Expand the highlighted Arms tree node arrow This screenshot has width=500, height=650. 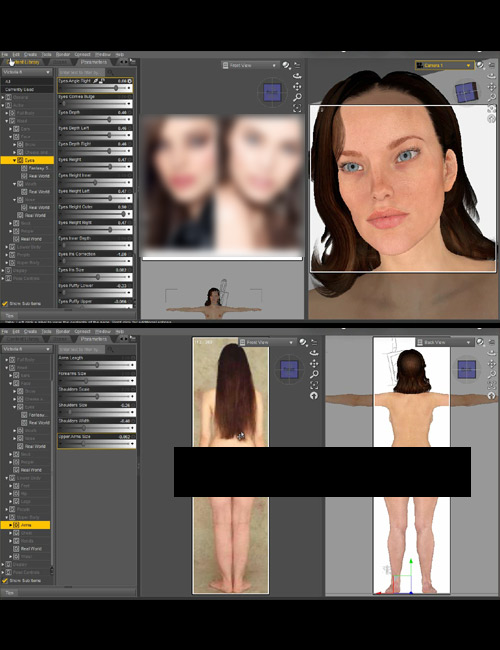(x=11, y=525)
